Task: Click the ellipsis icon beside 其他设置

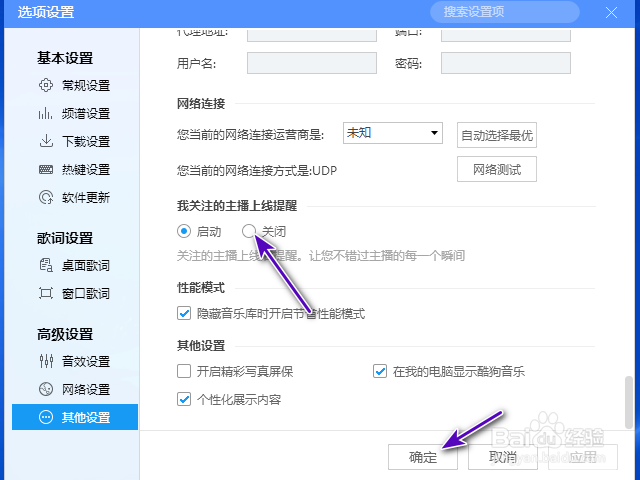Action: [46, 417]
